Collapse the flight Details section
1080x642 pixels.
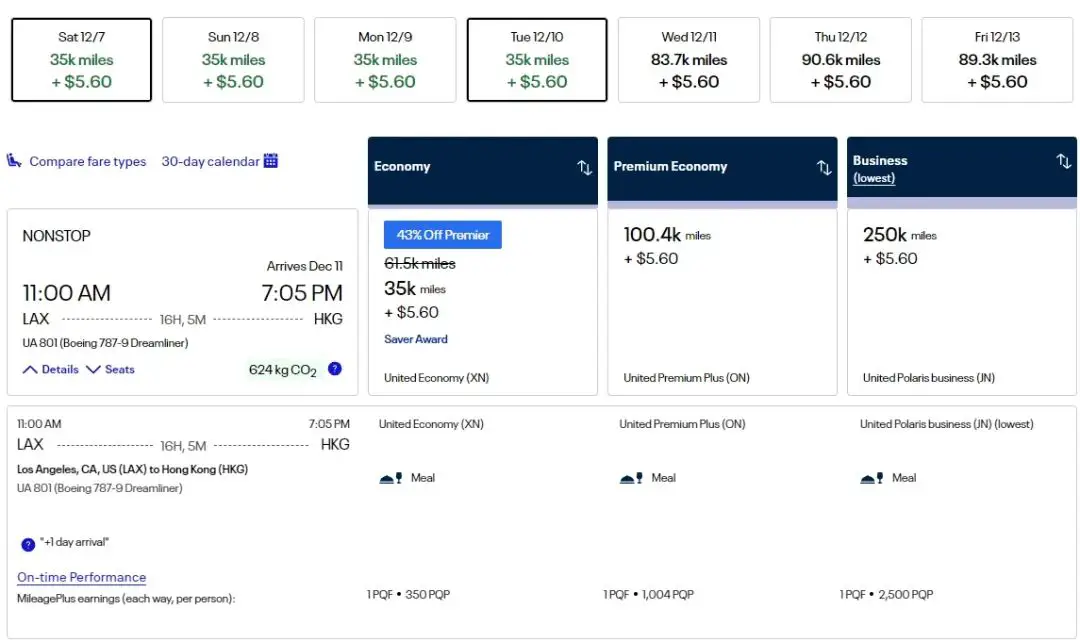(x=51, y=369)
